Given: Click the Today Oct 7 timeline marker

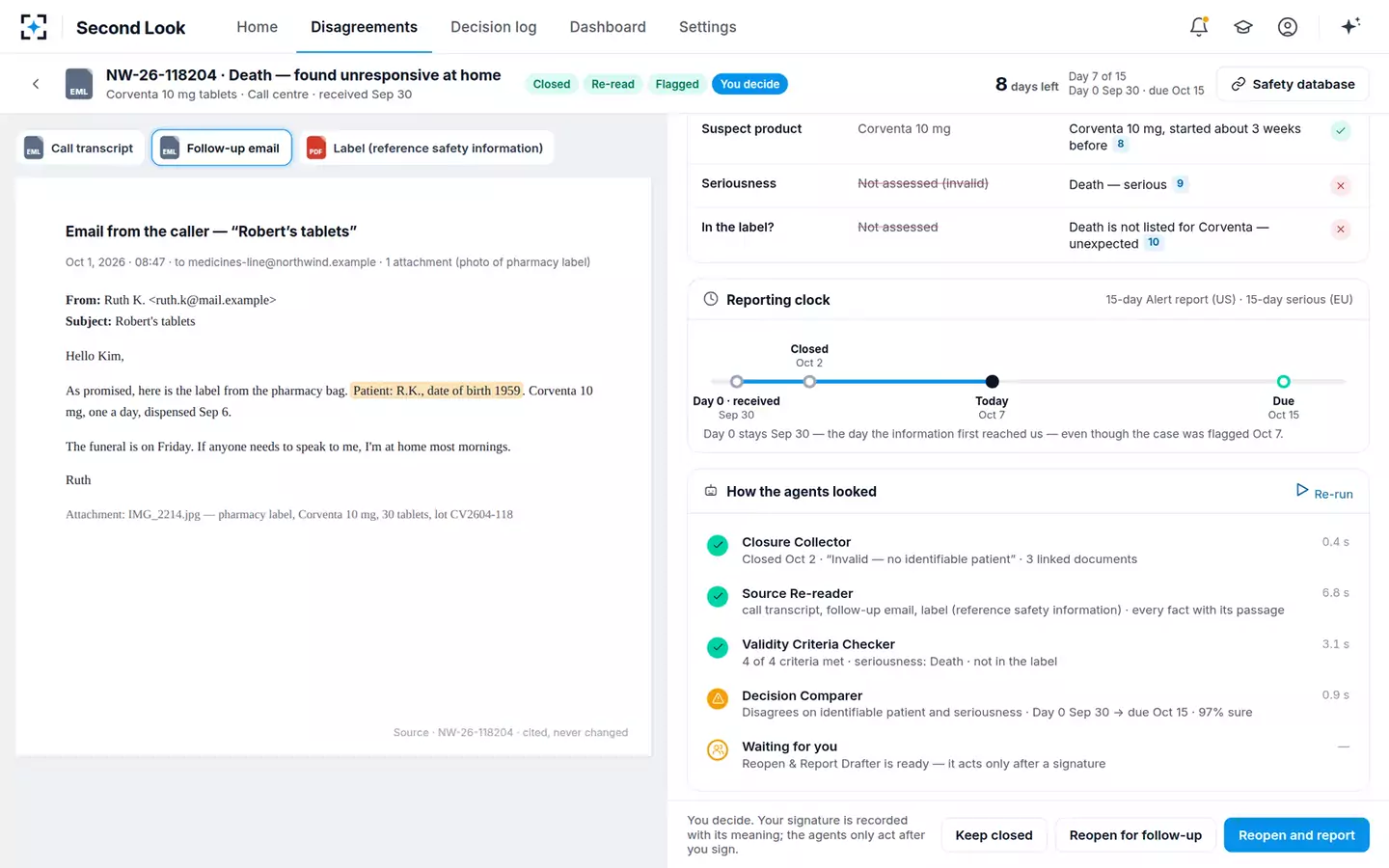Looking at the screenshot, I should pos(992,382).
